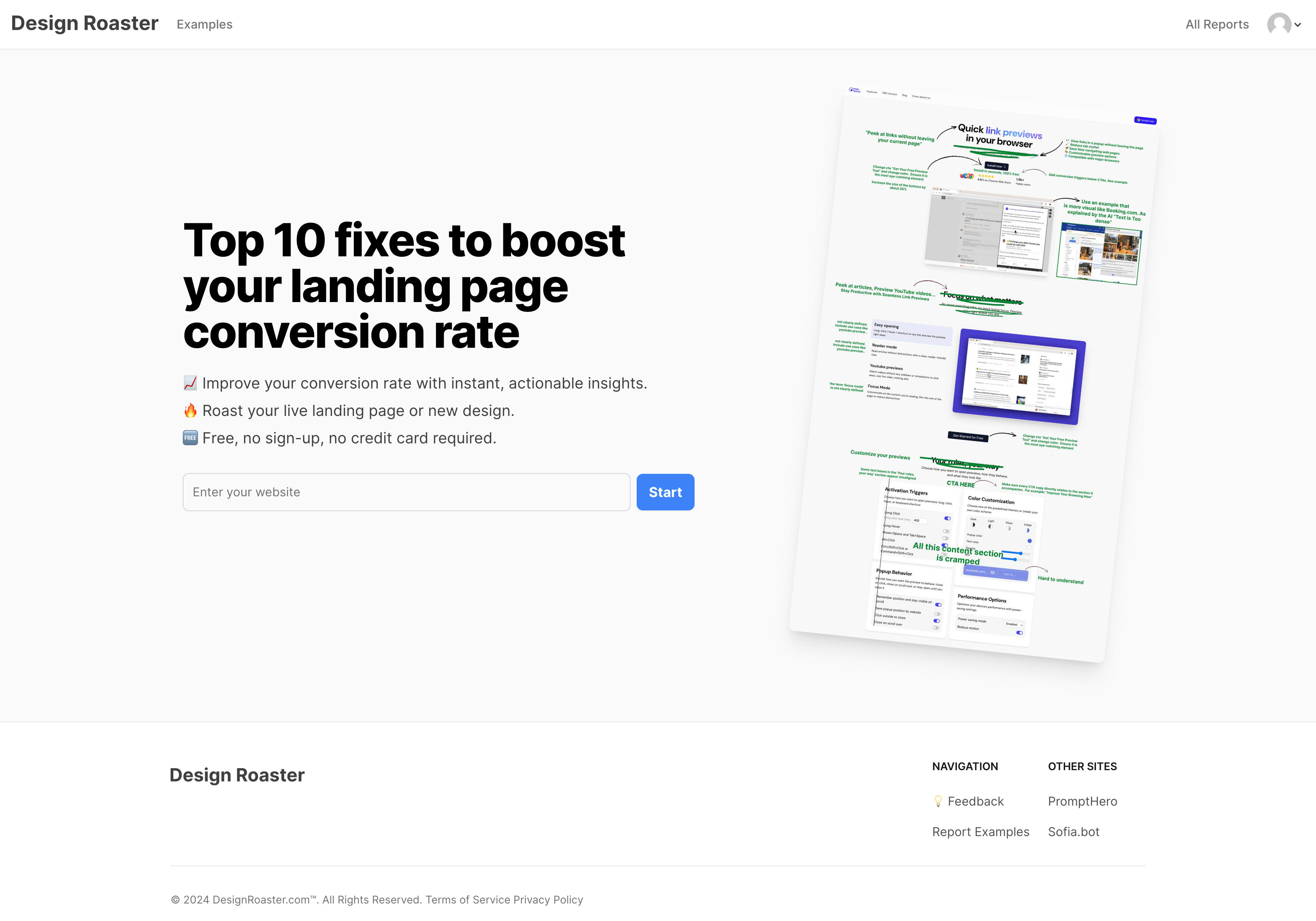Screen dimensions: 1316x921
Task: Click the Top 10 fixes headline text
Action: (x=404, y=286)
